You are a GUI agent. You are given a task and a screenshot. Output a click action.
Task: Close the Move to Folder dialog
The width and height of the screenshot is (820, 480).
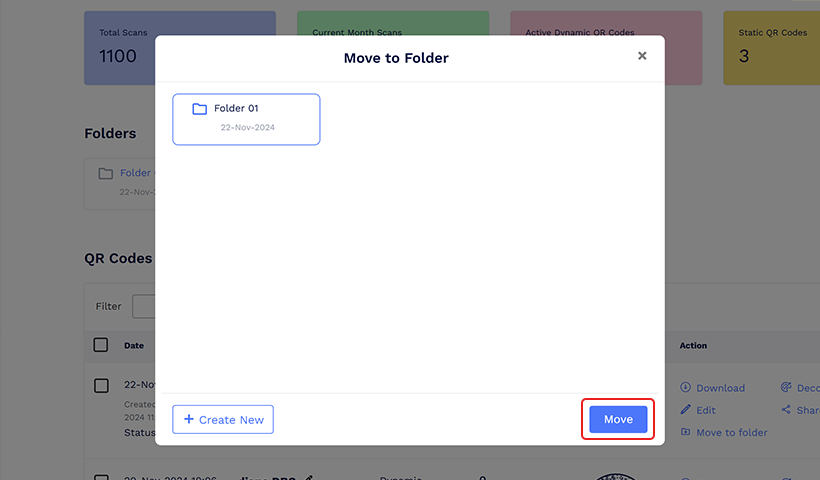coord(642,56)
